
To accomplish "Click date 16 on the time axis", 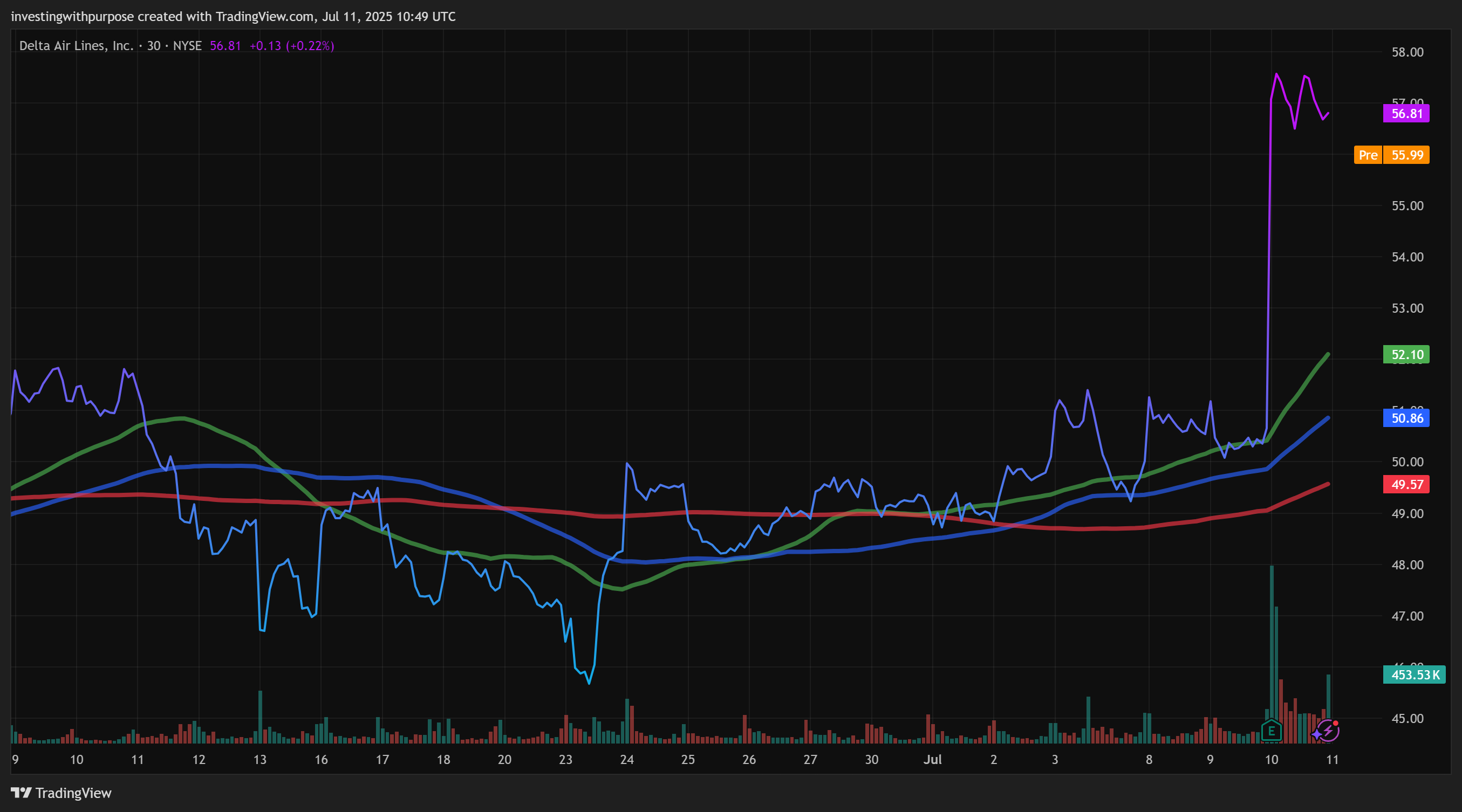I will 321,760.
